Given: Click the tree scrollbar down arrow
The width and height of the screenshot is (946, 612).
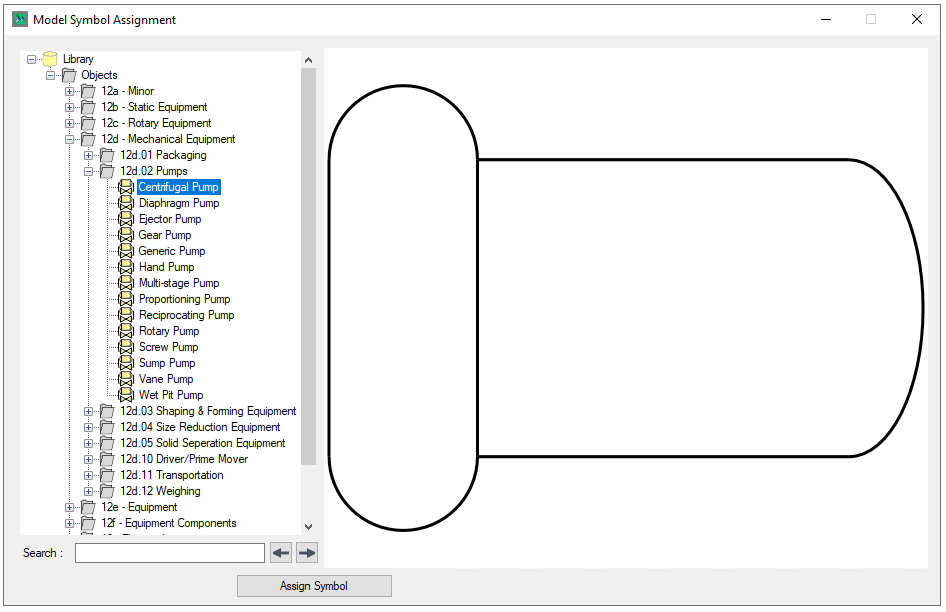Looking at the screenshot, I should pyautogui.click(x=308, y=526).
